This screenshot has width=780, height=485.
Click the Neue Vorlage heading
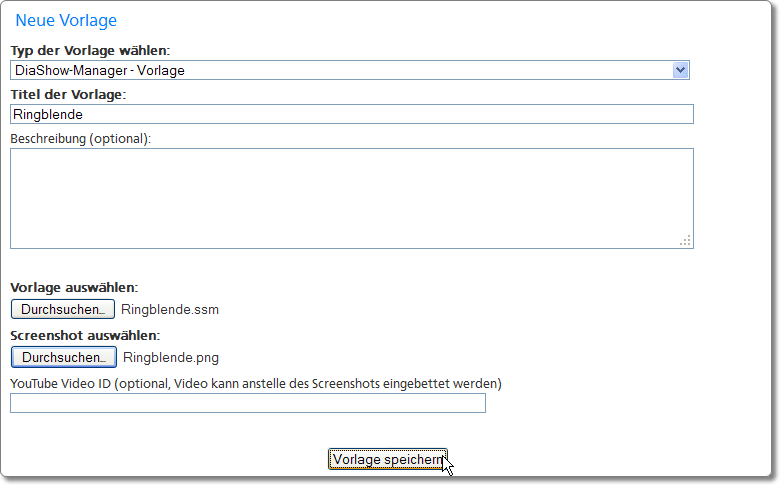pyautogui.click(x=66, y=20)
